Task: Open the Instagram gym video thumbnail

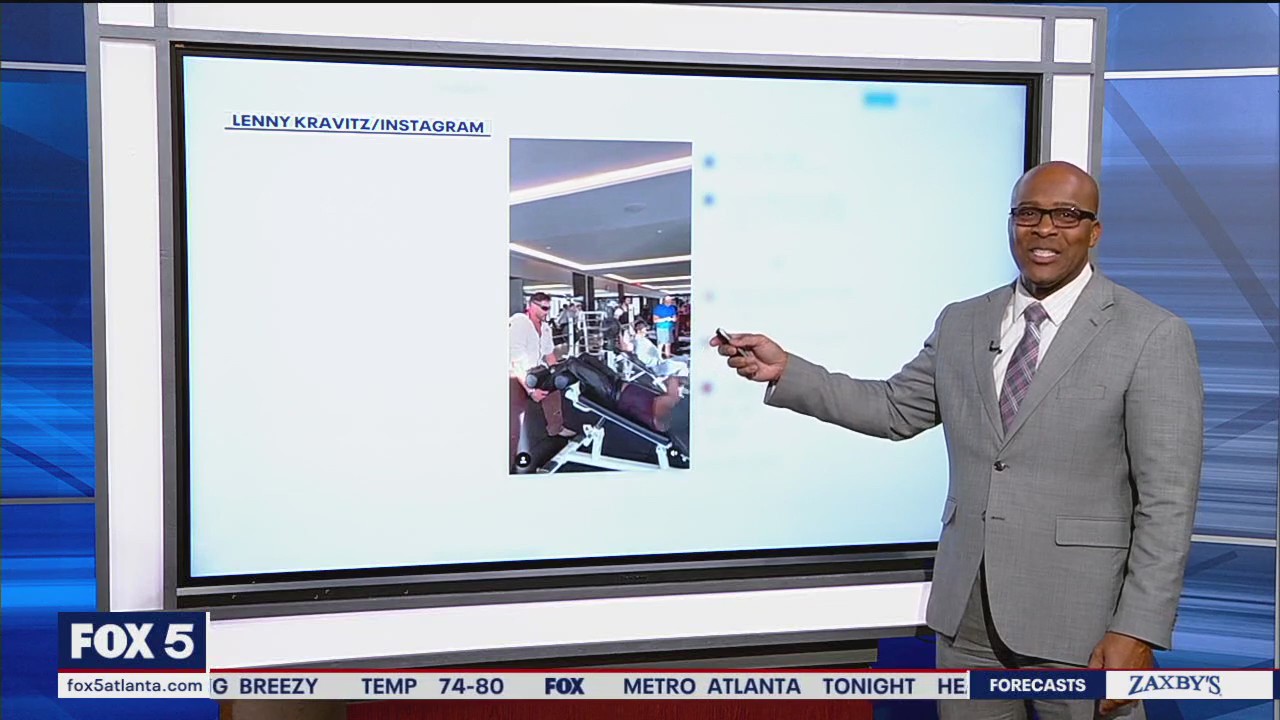Action: point(600,305)
